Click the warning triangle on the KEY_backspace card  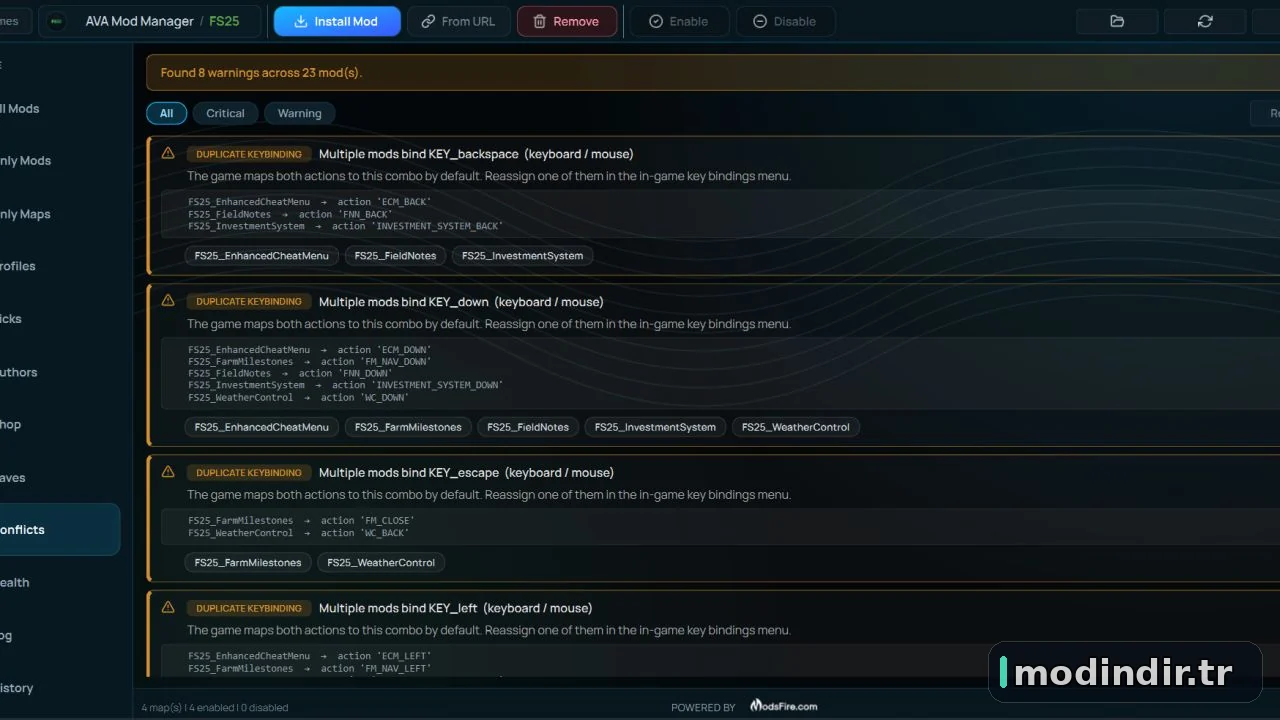point(168,153)
